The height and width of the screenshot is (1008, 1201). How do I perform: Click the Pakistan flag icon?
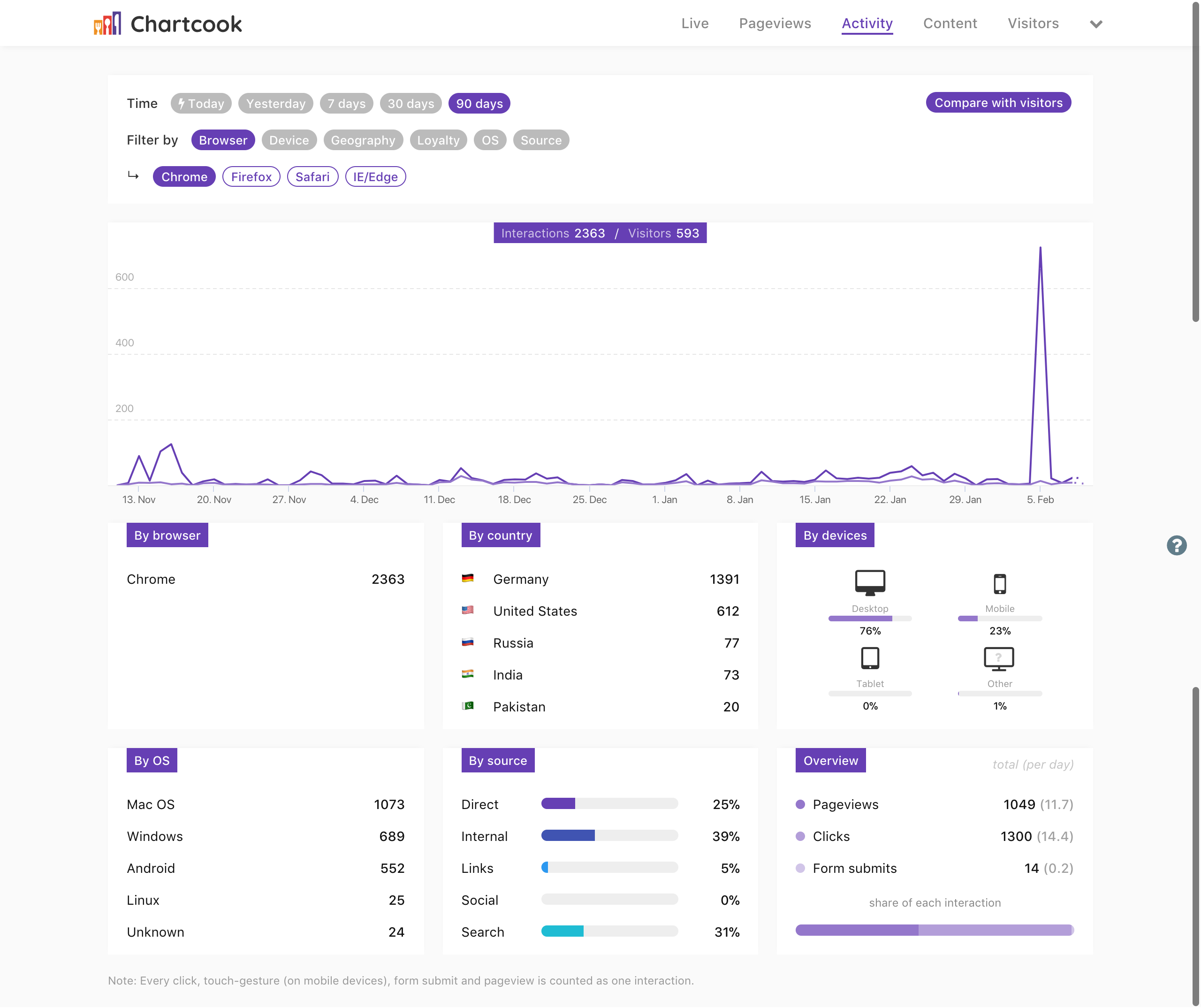tap(467, 706)
